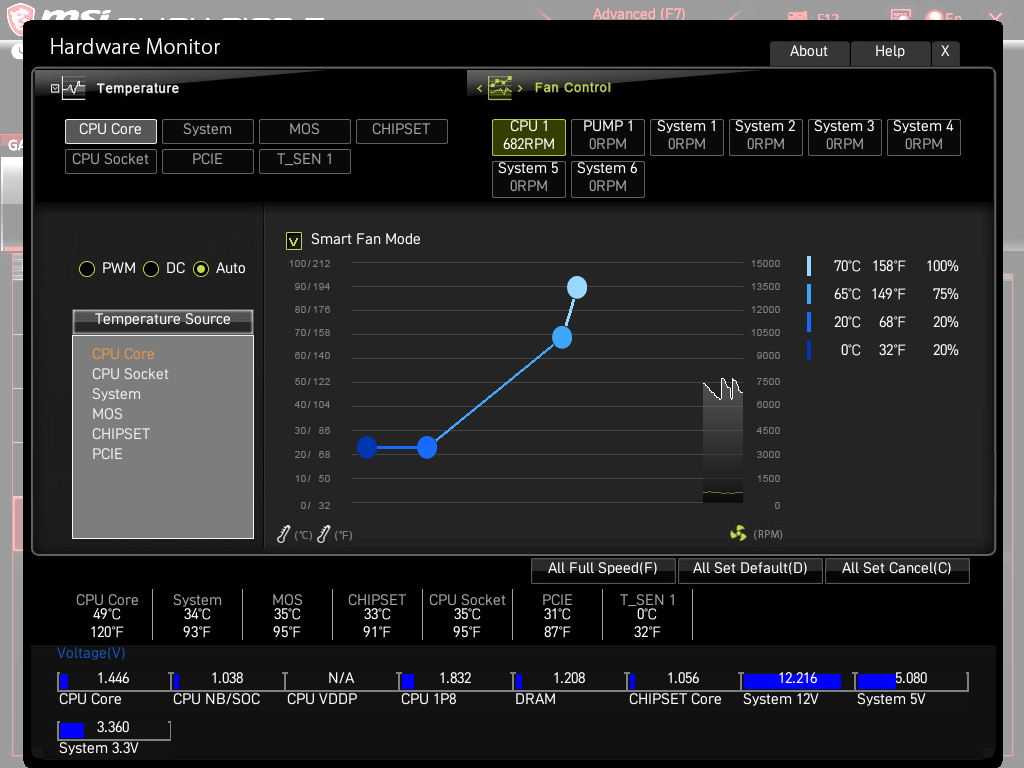The width and height of the screenshot is (1024, 768).
Task: Select the CHIPSET temperature button
Action: pyautogui.click(x=401, y=130)
